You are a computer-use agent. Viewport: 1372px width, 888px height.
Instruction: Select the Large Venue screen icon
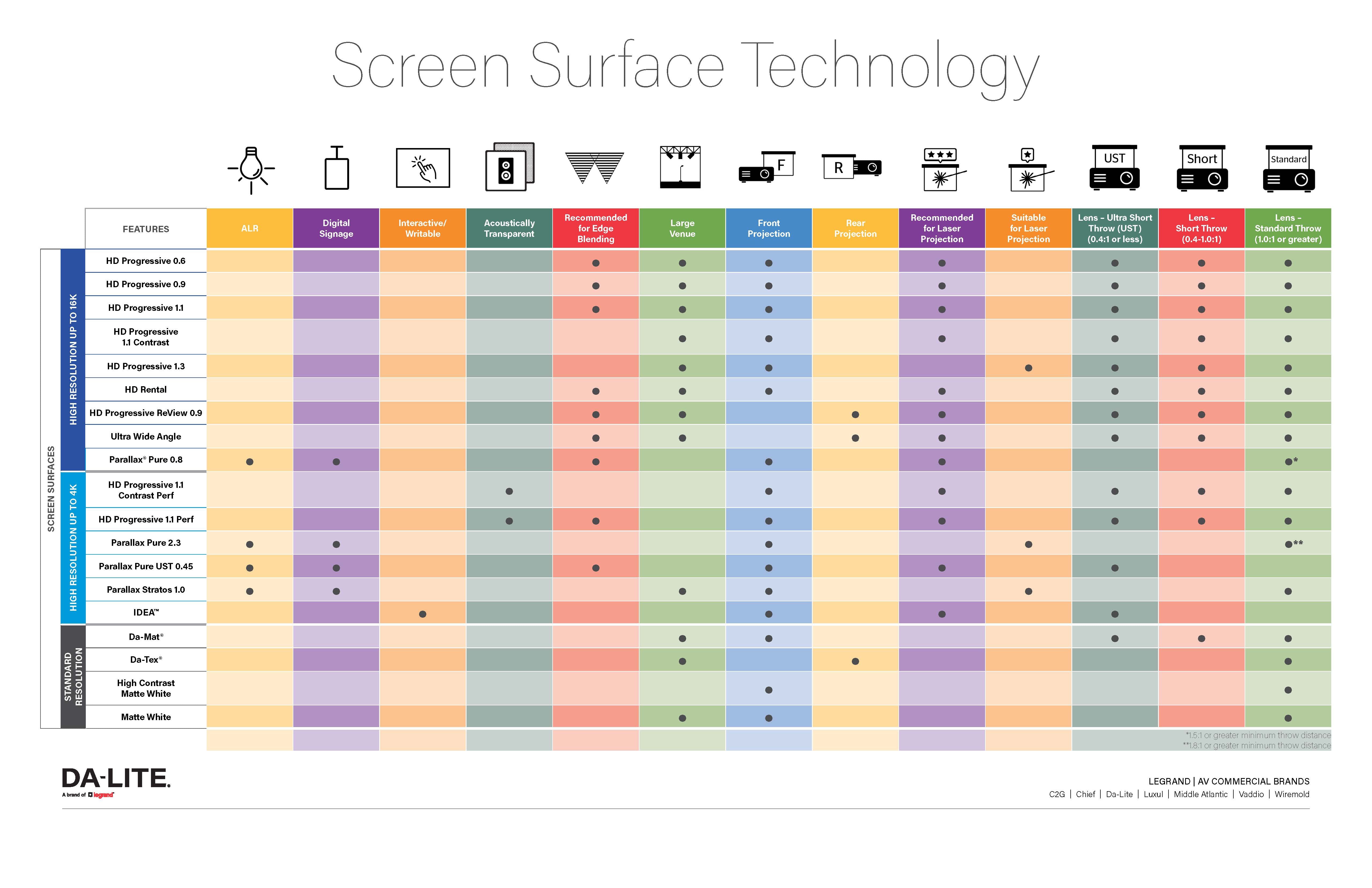680,172
